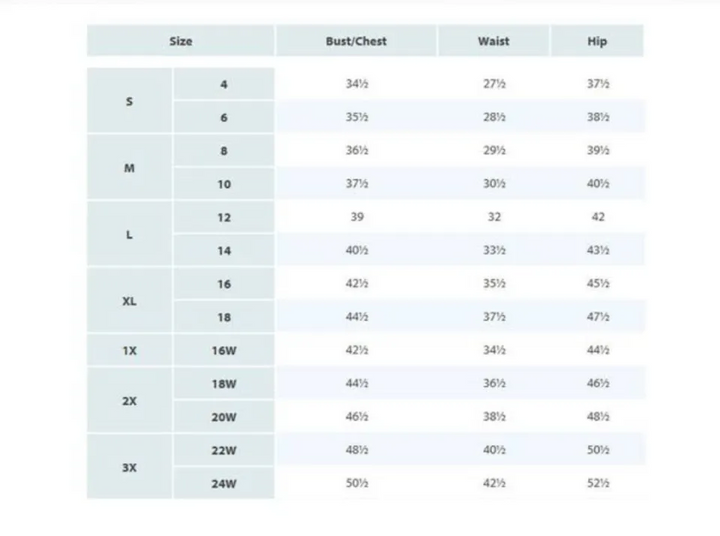This screenshot has width=720, height=536.
Task: Click the 2X size group cell
Action: coord(129,401)
